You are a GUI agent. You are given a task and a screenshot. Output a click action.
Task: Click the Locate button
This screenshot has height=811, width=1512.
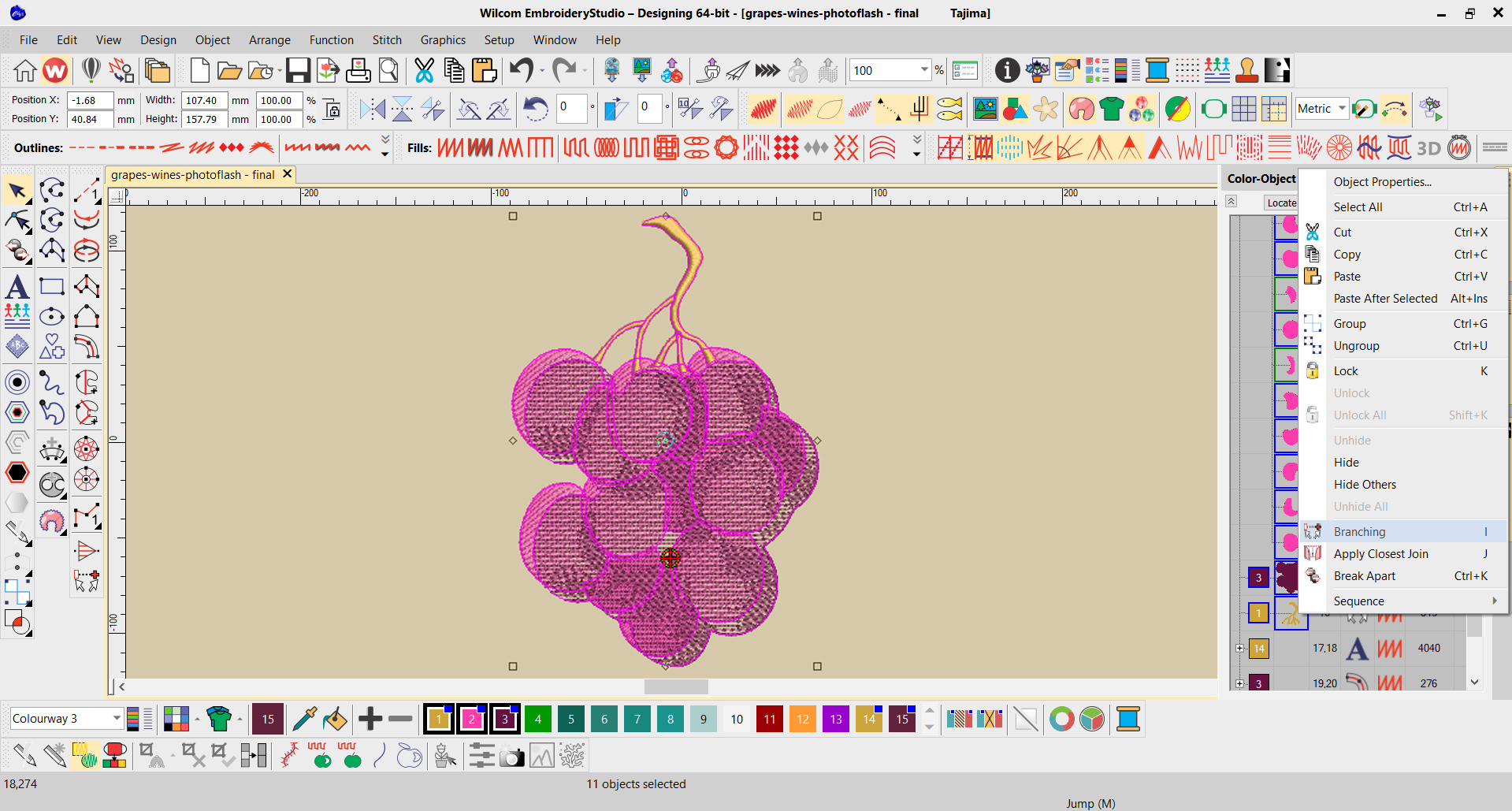coord(1281,203)
